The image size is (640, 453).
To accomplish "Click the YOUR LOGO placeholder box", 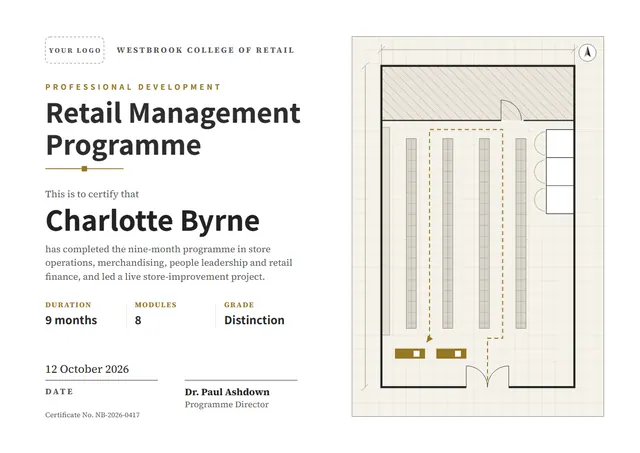I will (74, 50).
